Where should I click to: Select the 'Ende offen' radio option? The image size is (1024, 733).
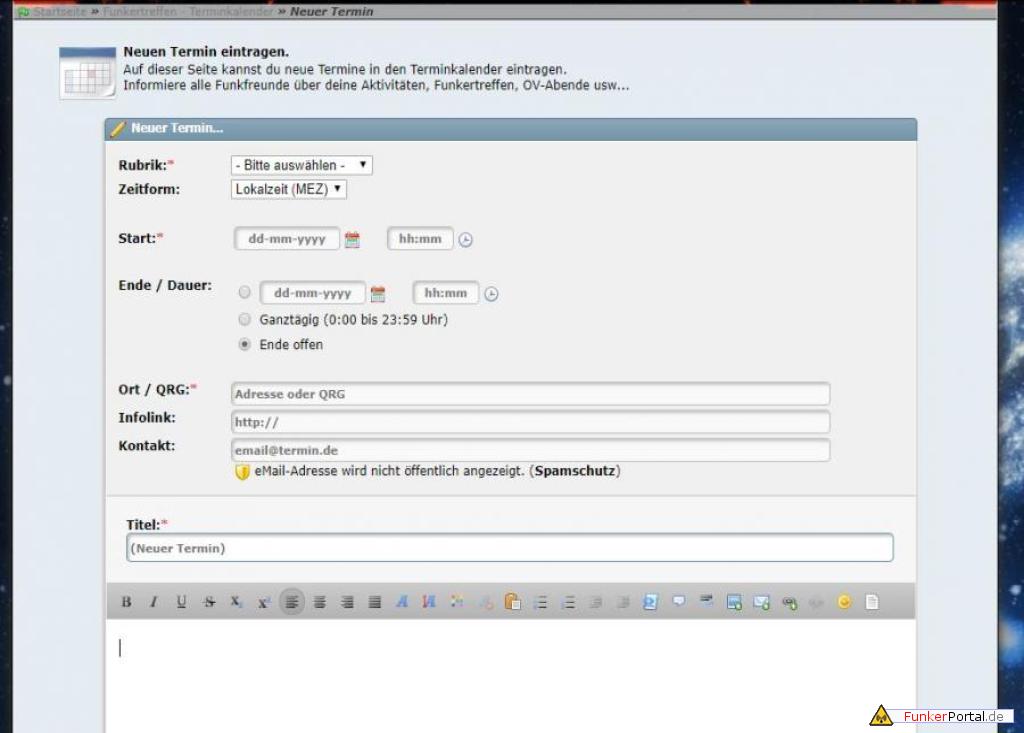245,345
